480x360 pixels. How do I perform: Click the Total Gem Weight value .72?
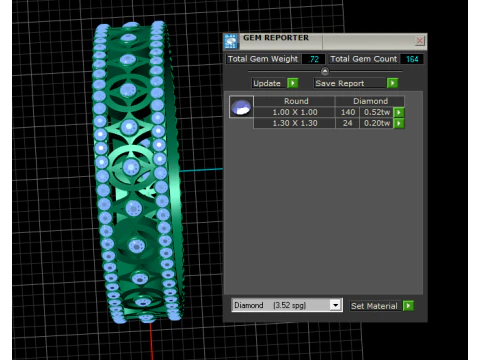313,59
